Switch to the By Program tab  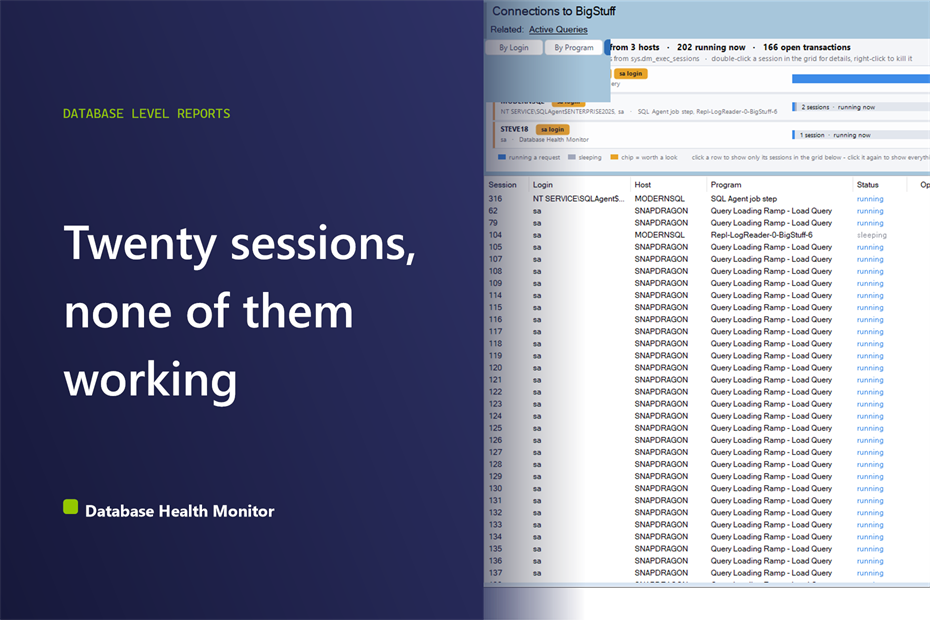574,47
